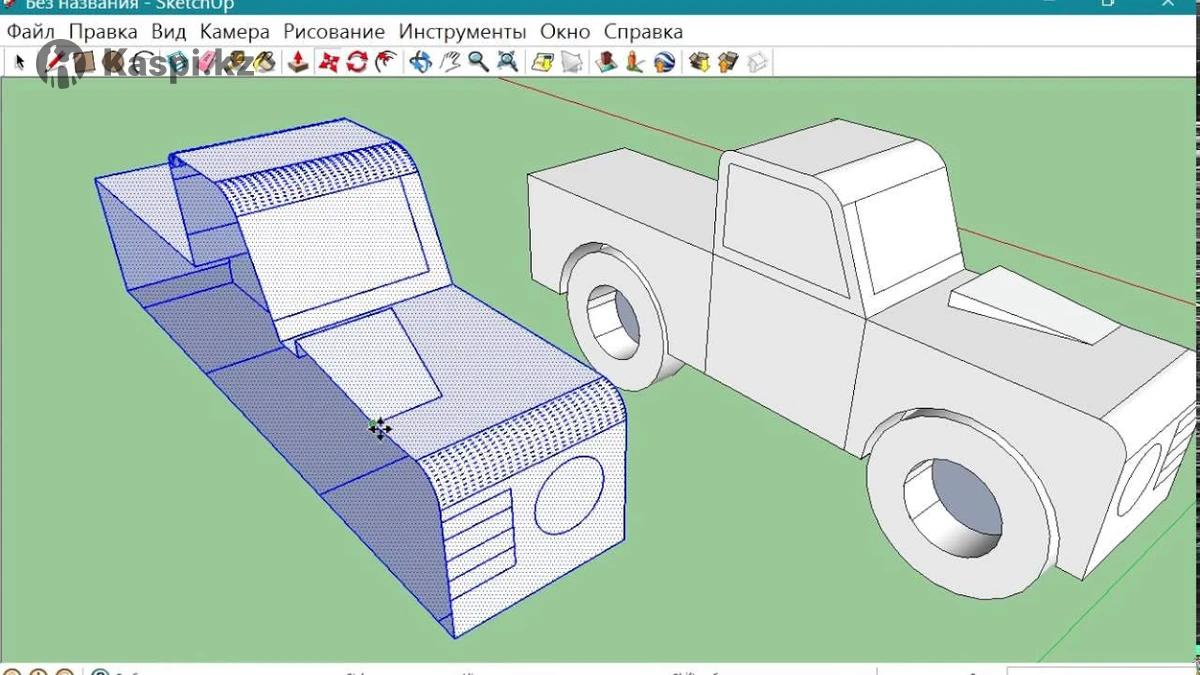The height and width of the screenshot is (675, 1200).
Task: Select the arrow Select tool
Action: click(x=20, y=62)
